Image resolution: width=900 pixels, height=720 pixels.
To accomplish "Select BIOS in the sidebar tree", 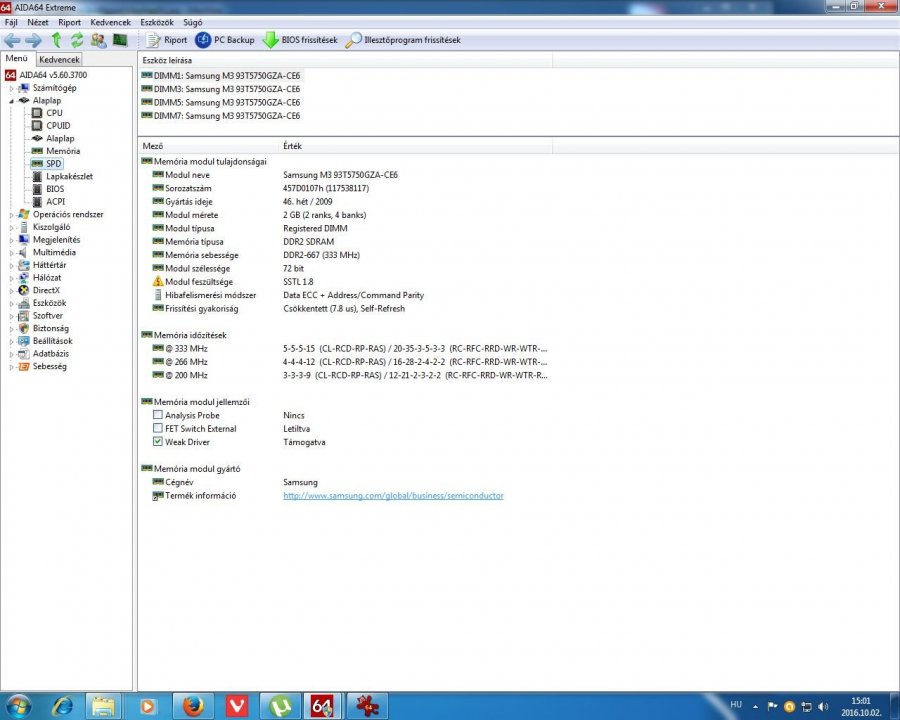I will pyautogui.click(x=55, y=189).
